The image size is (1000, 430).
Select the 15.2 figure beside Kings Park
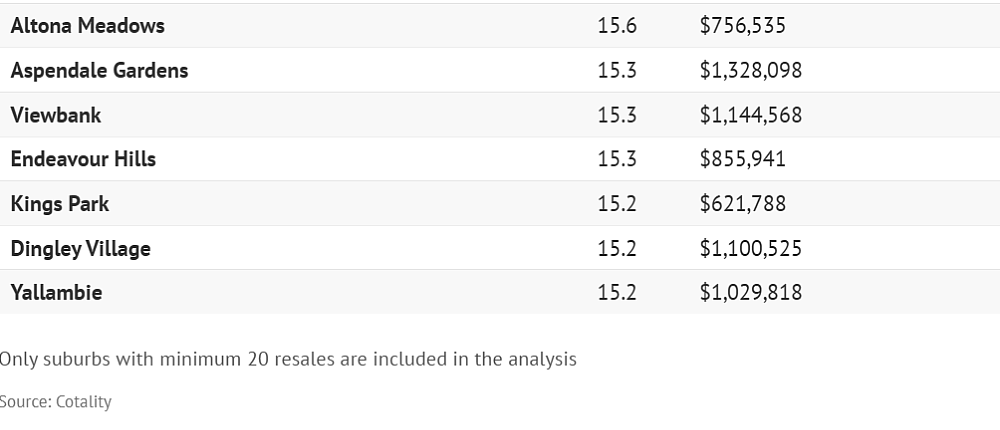(617, 204)
